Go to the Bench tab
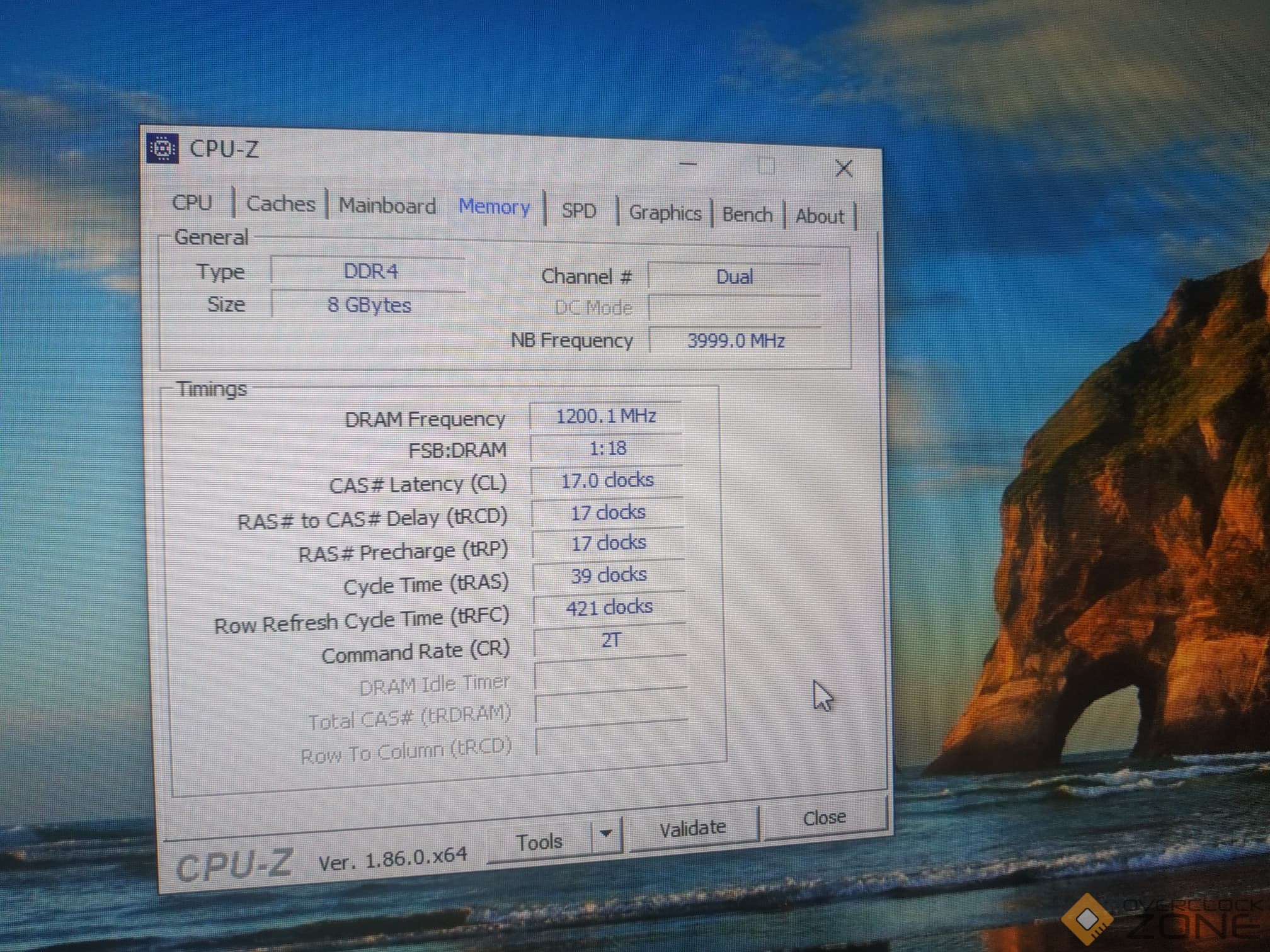The height and width of the screenshot is (952, 1270). [x=747, y=215]
